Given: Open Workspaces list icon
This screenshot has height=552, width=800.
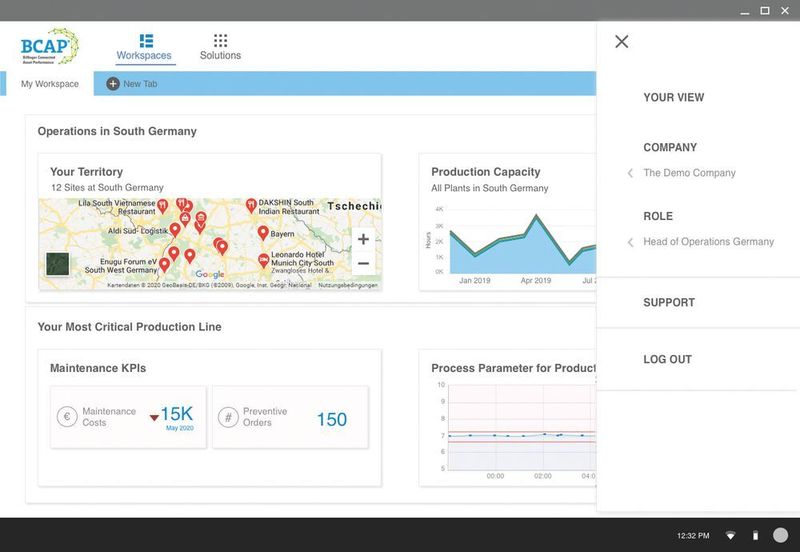Looking at the screenshot, I should point(146,40).
